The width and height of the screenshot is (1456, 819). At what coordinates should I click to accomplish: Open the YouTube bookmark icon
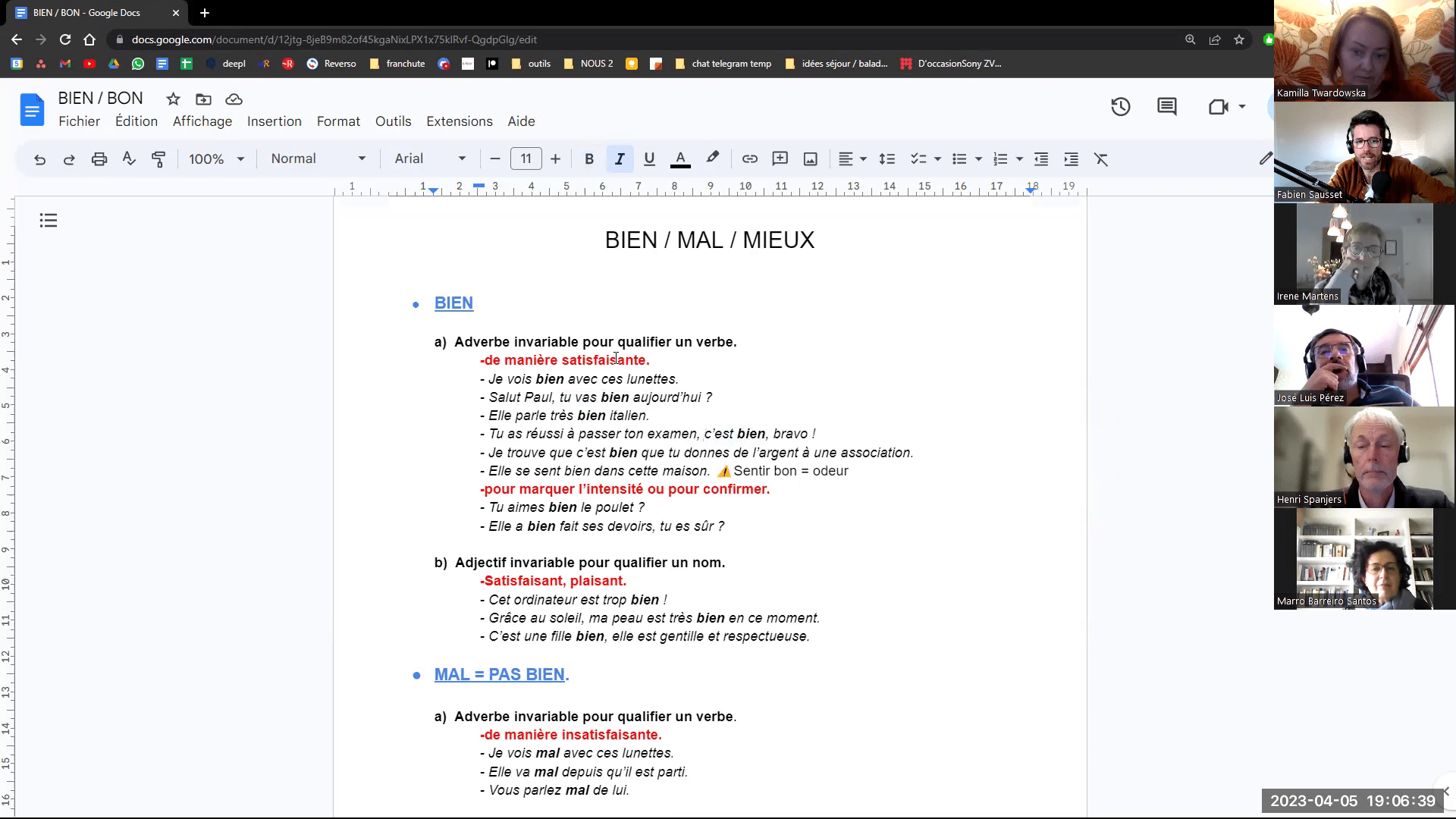tap(89, 64)
